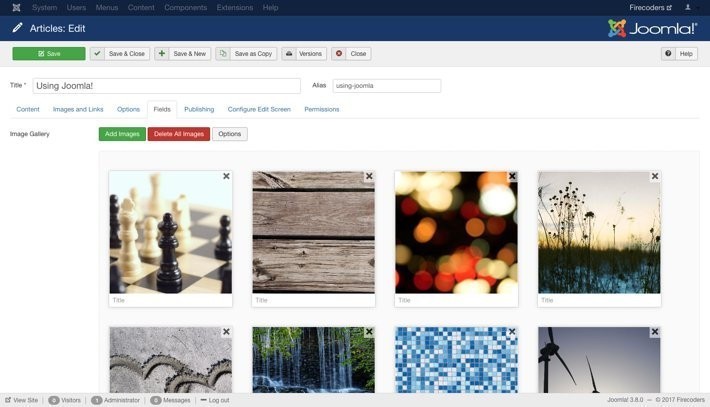Select the Fields tab
Viewport: 710px width, 407px height.
click(162, 110)
